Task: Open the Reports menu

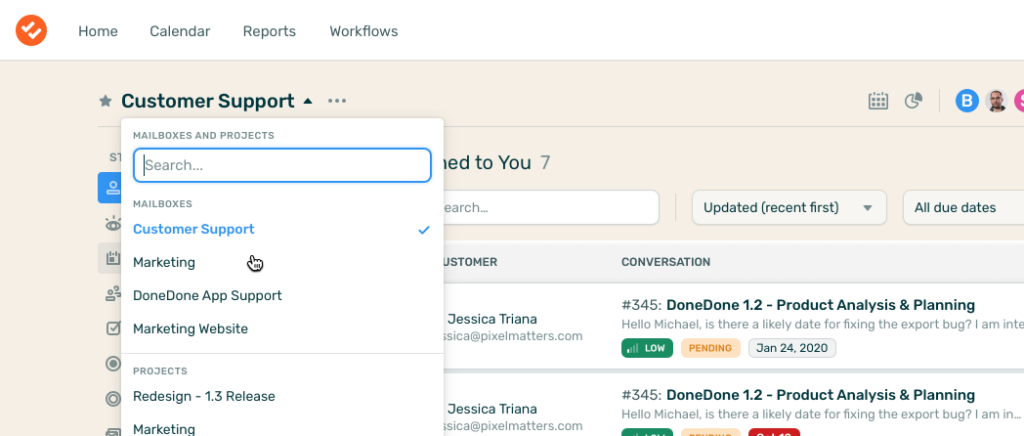Action: pyautogui.click(x=269, y=31)
